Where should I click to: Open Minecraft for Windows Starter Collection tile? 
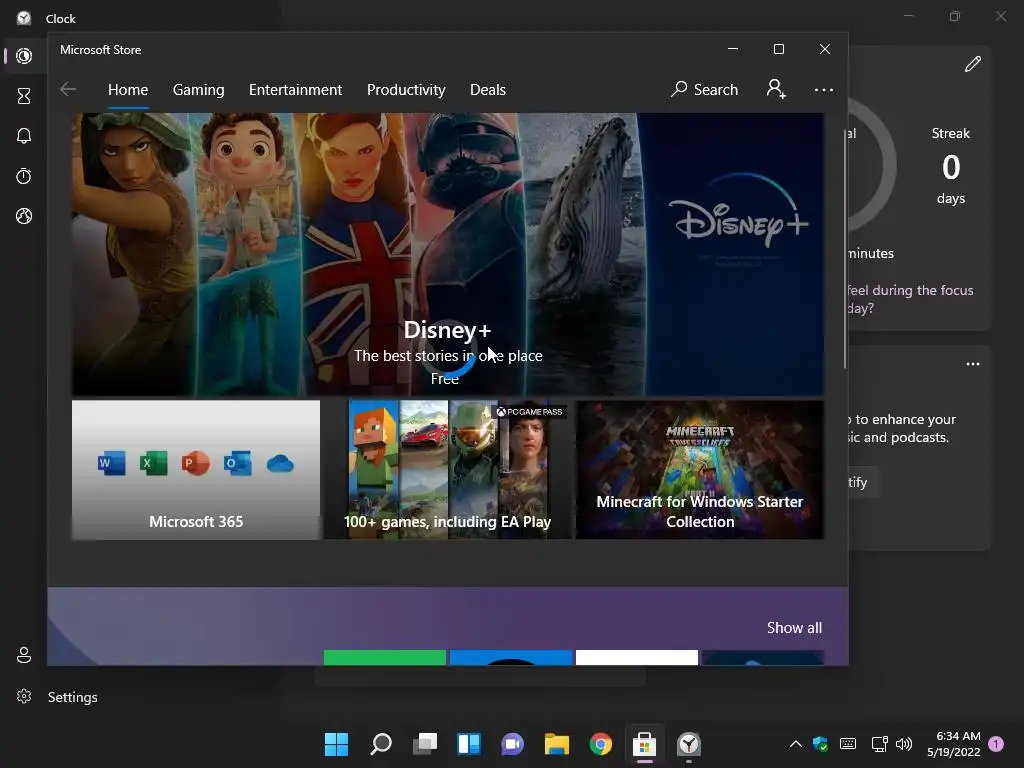click(x=700, y=470)
